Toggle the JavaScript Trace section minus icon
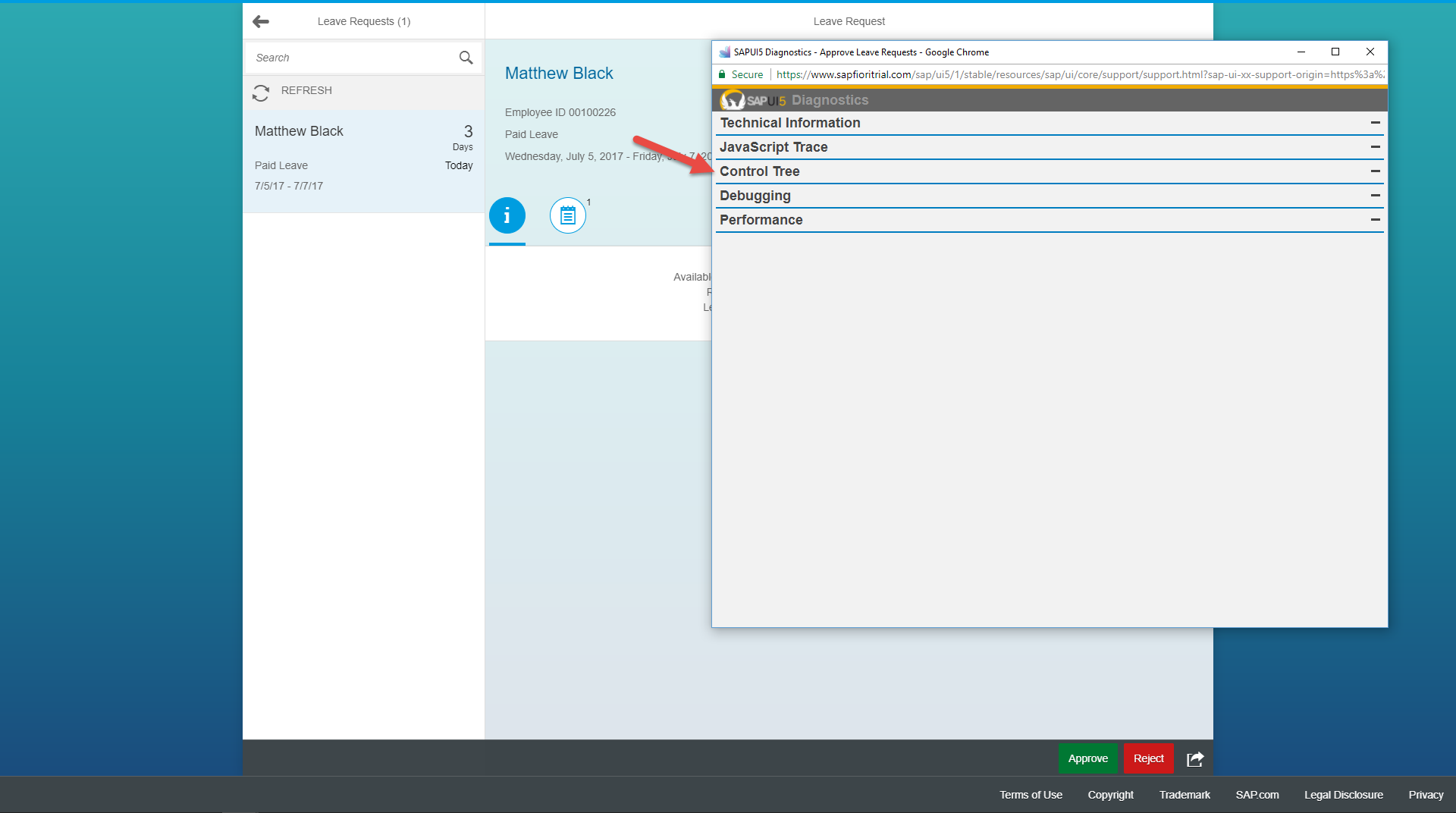The width and height of the screenshot is (1456, 813). pyautogui.click(x=1375, y=147)
